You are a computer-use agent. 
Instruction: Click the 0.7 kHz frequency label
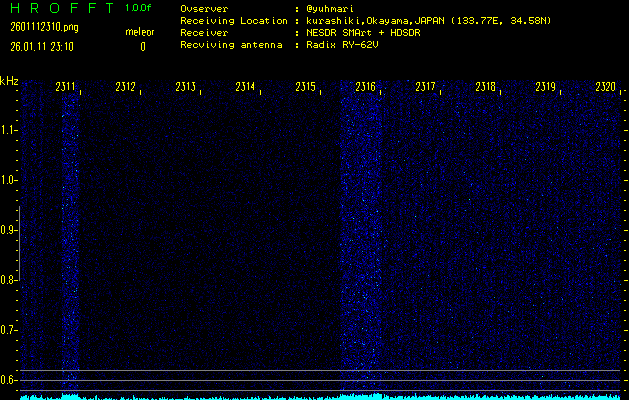pyautogui.click(x=9, y=330)
